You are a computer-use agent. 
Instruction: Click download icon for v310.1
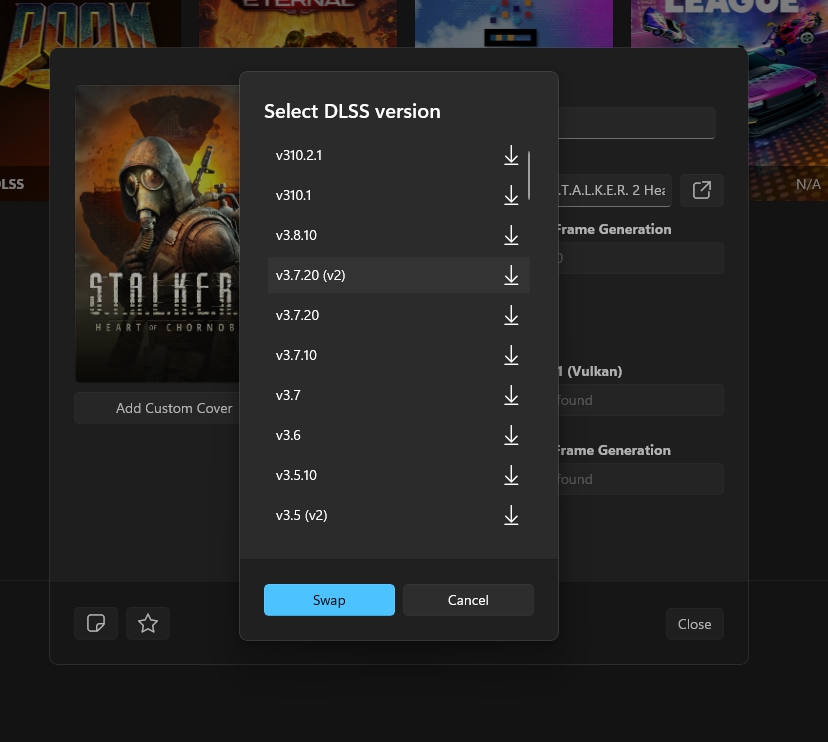pos(511,195)
